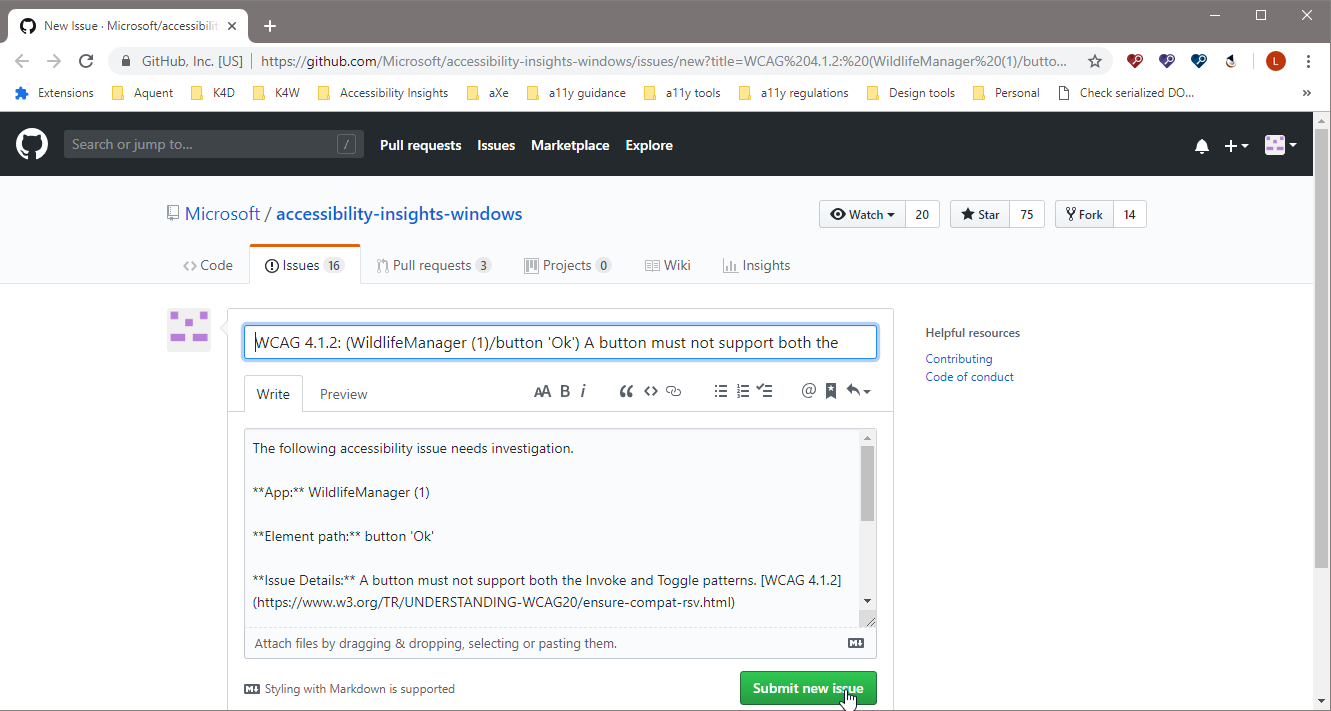Switch to the Projects tab
Screen dimensions: 1331x711
[x=568, y=265]
